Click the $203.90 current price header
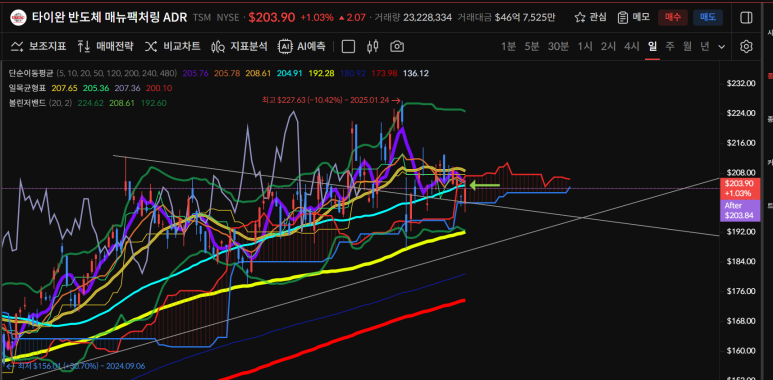Viewport: 773px width, 380px height. (272, 18)
